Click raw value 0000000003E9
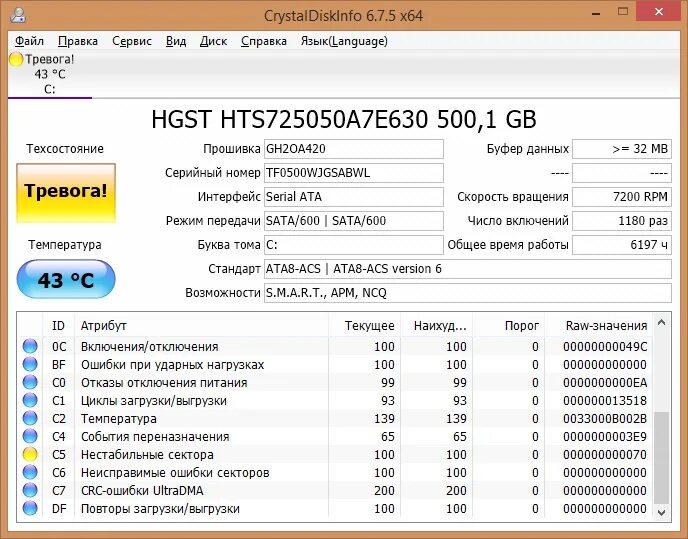The image size is (688, 539). (605, 436)
